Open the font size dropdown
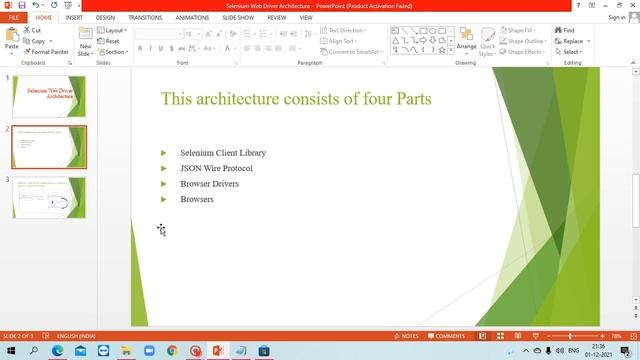This screenshot has width=640, height=360. tap(199, 34)
